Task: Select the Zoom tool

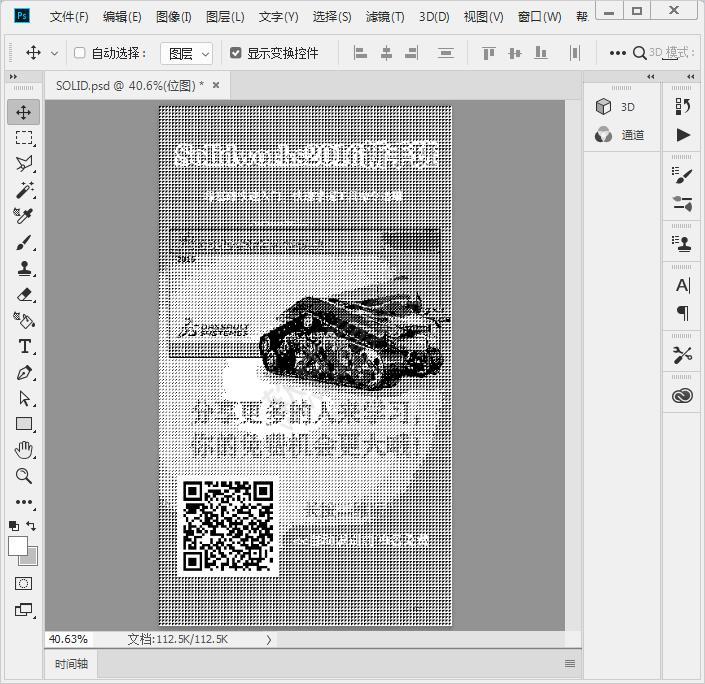Action: click(24, 476)
